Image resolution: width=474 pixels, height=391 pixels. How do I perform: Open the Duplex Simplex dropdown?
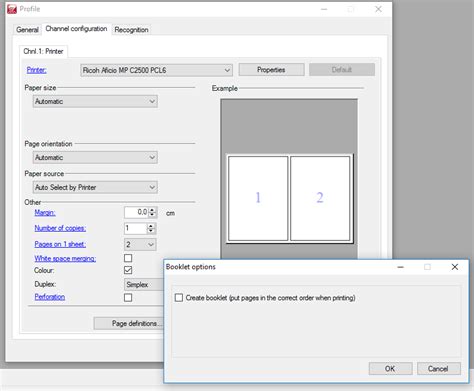pyautogui.click(x=144, y=285)
